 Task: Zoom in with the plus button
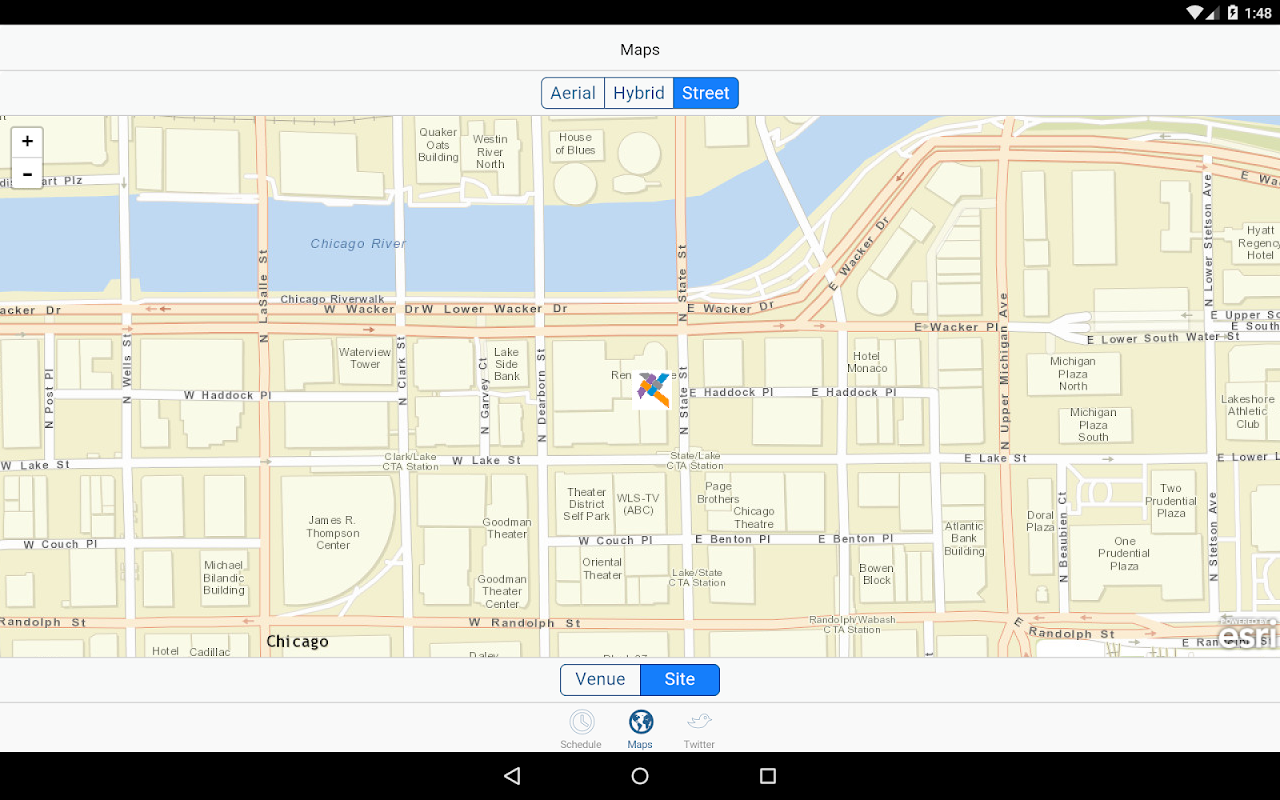point(27,142)
